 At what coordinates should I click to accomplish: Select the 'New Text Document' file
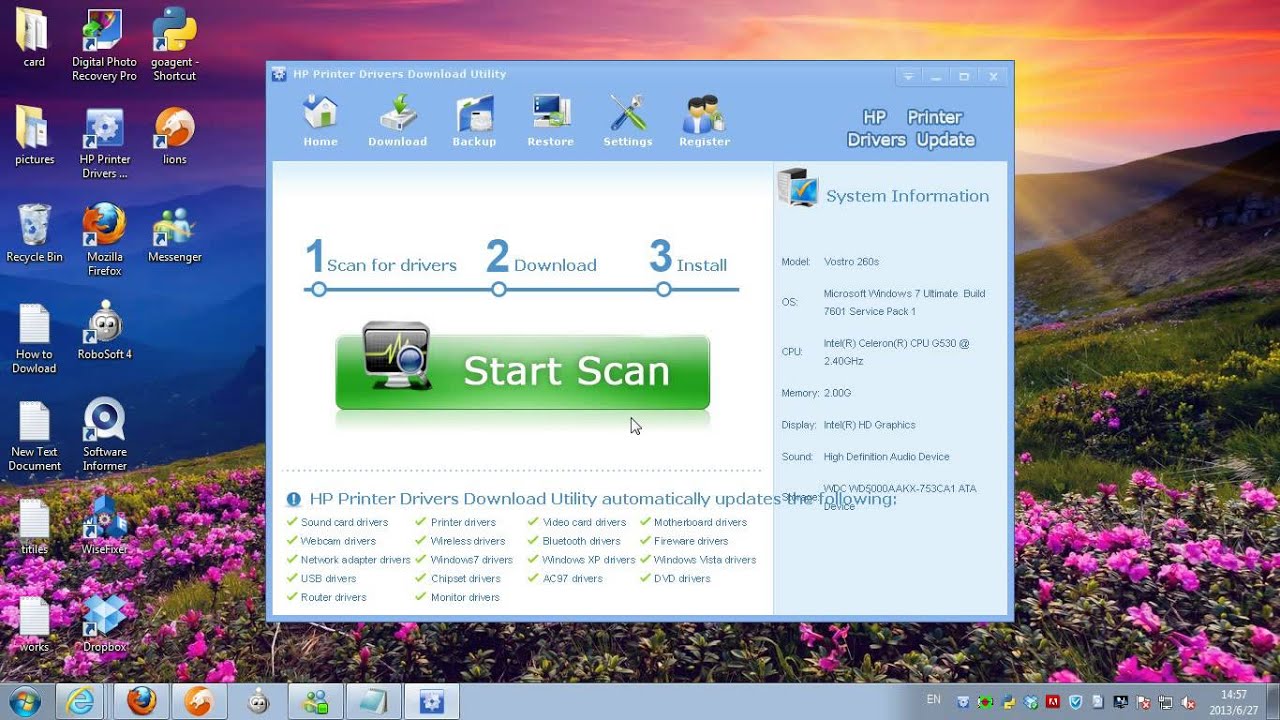[34, 435]
